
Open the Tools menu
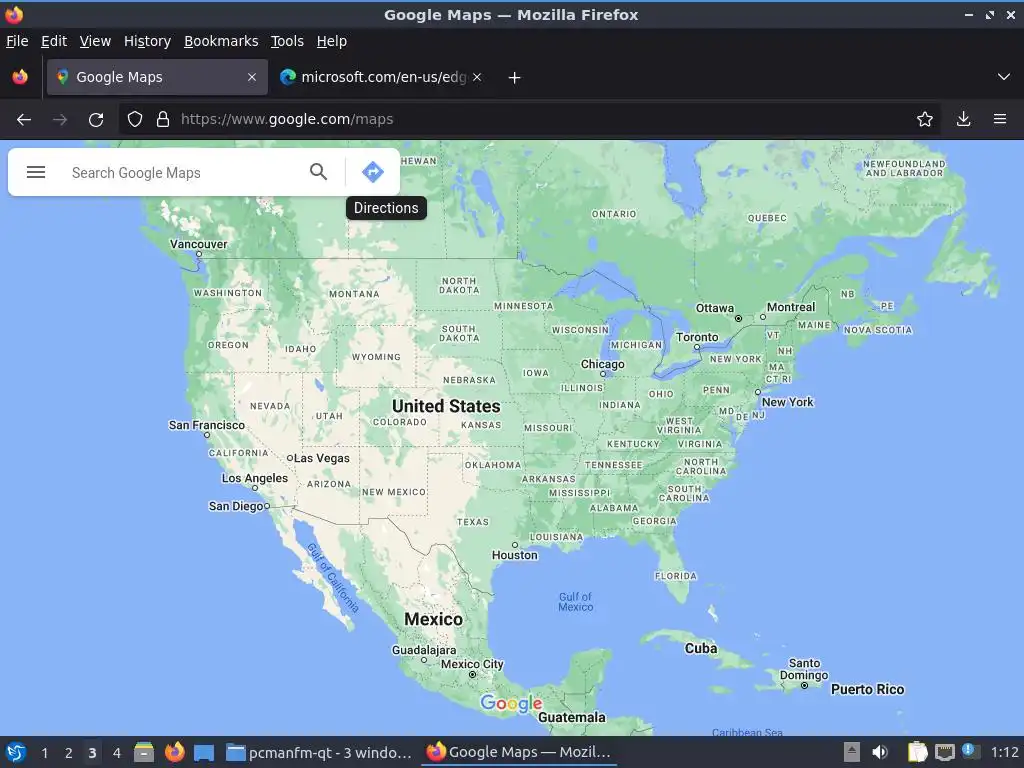(x=287, y=41)
